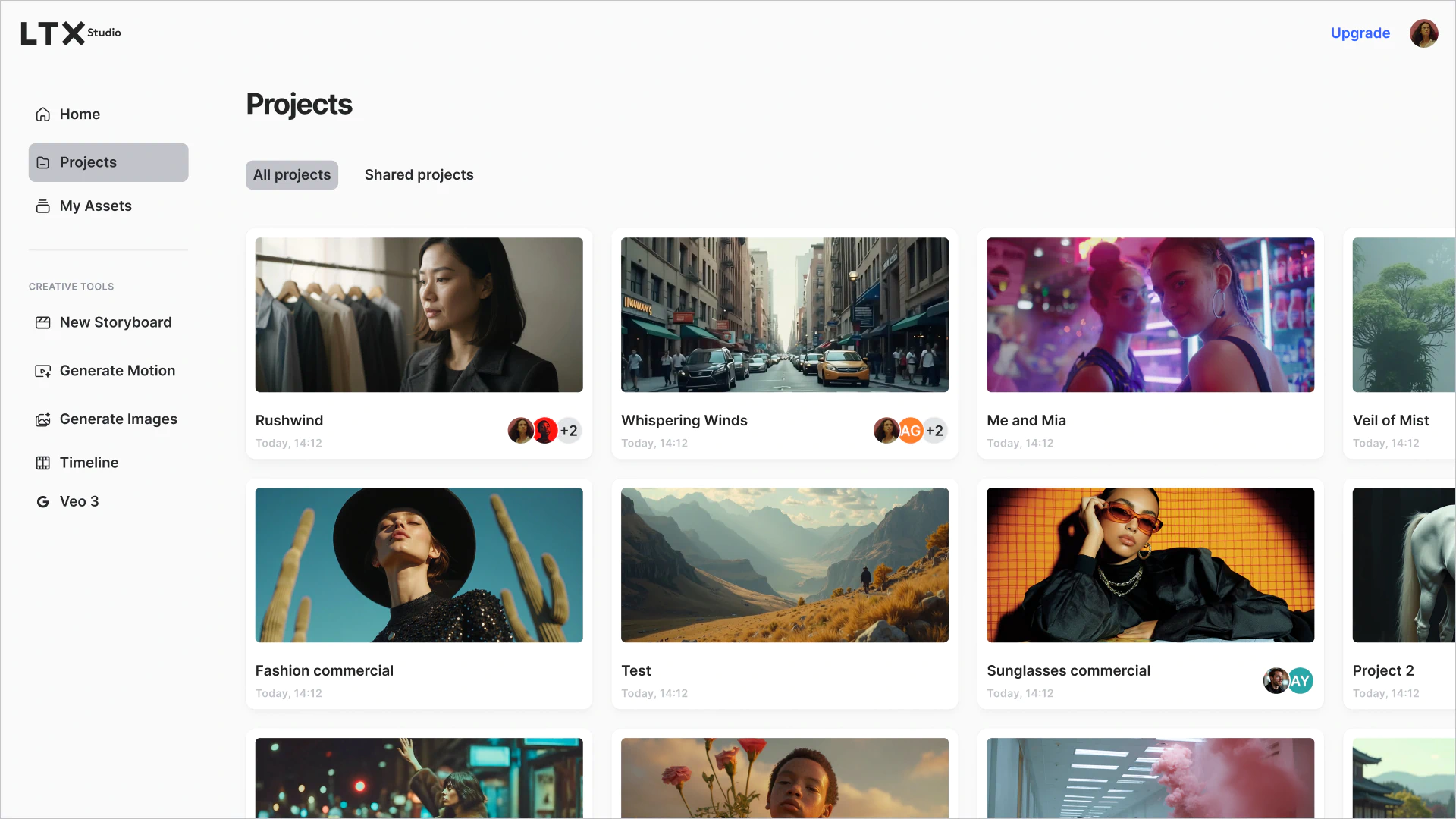Click the New Storyboard icon
The image size is (1456, 819).
coord(43,323)
